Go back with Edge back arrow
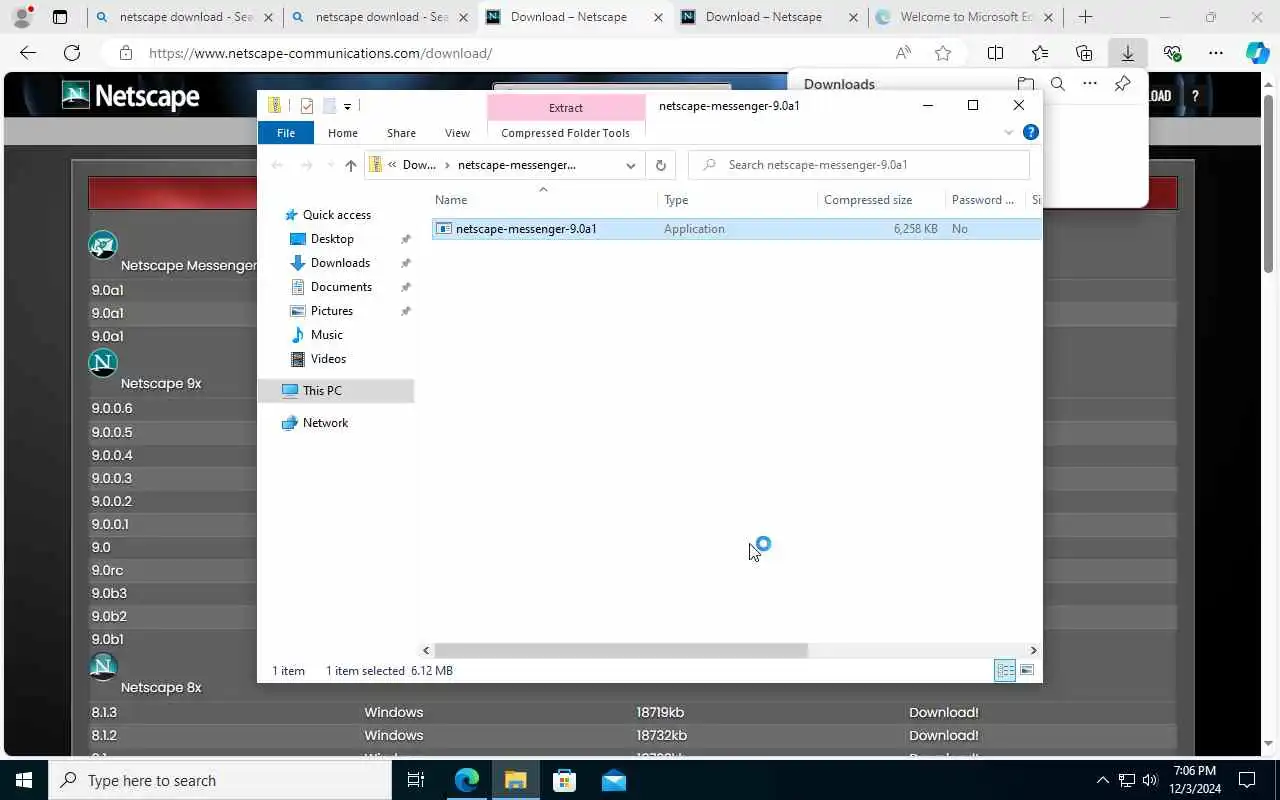 pos(28,53)
